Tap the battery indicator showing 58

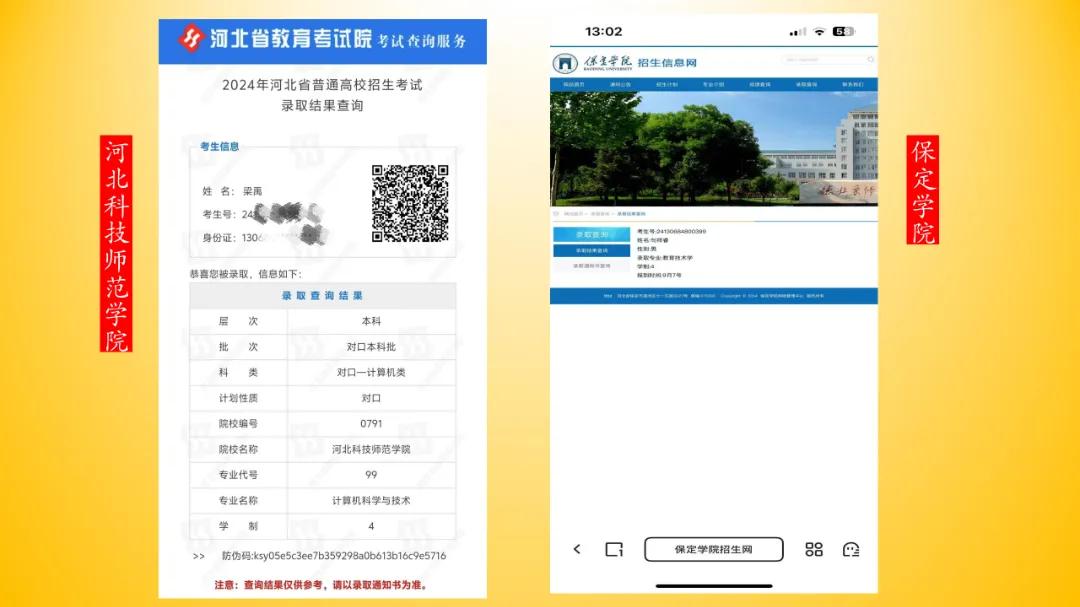844,32
